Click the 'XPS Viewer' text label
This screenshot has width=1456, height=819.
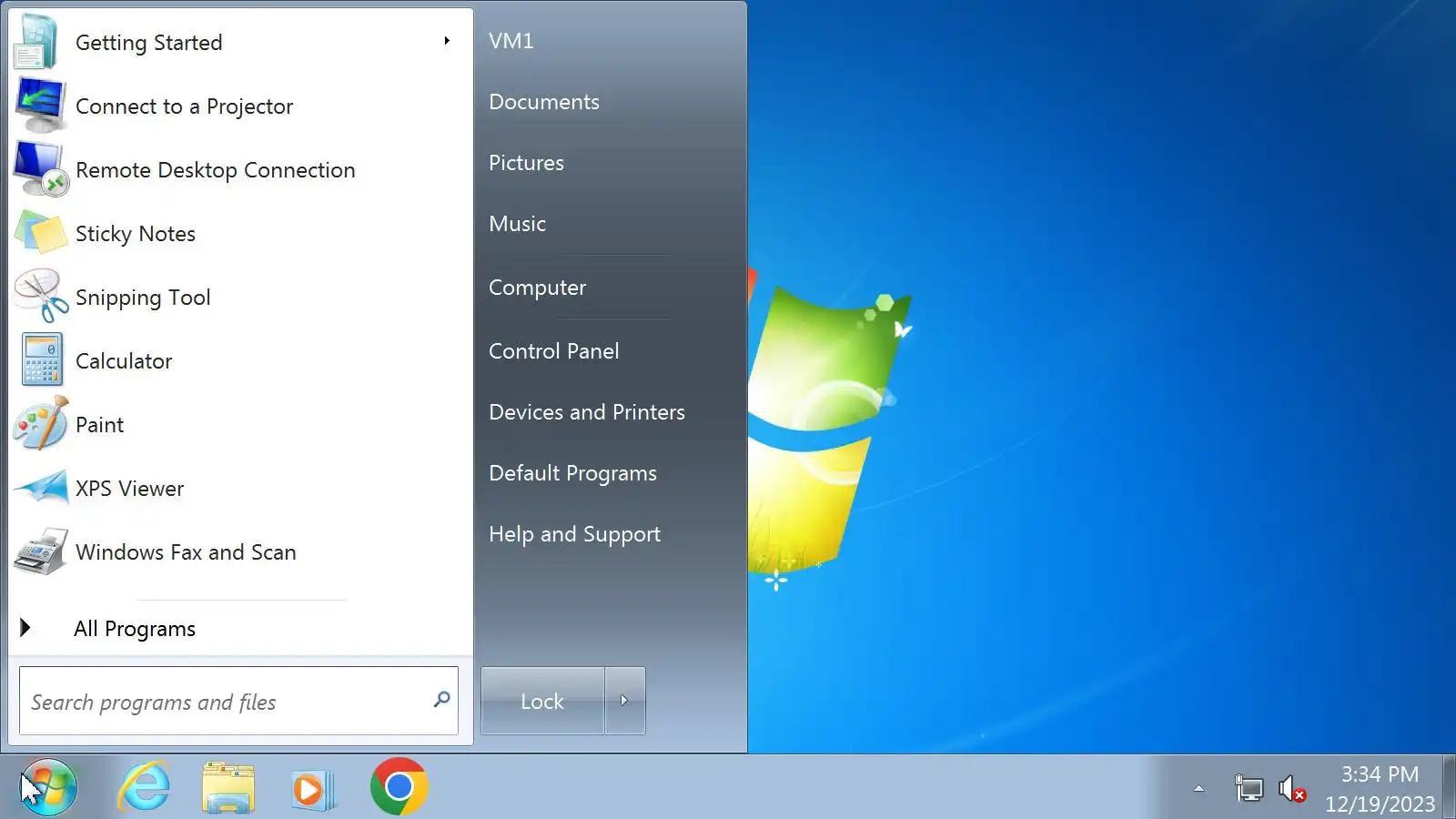129,489
